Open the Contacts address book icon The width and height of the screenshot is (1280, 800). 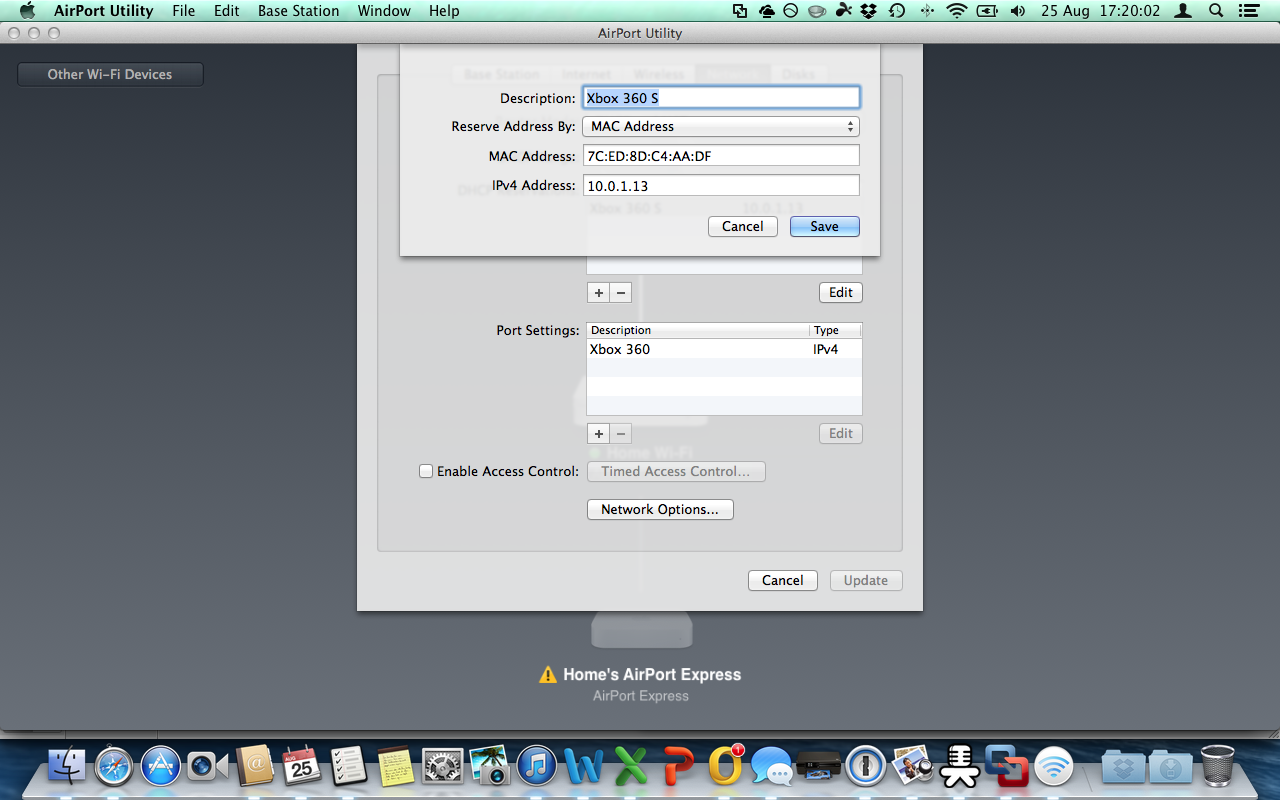pos(255,767)
